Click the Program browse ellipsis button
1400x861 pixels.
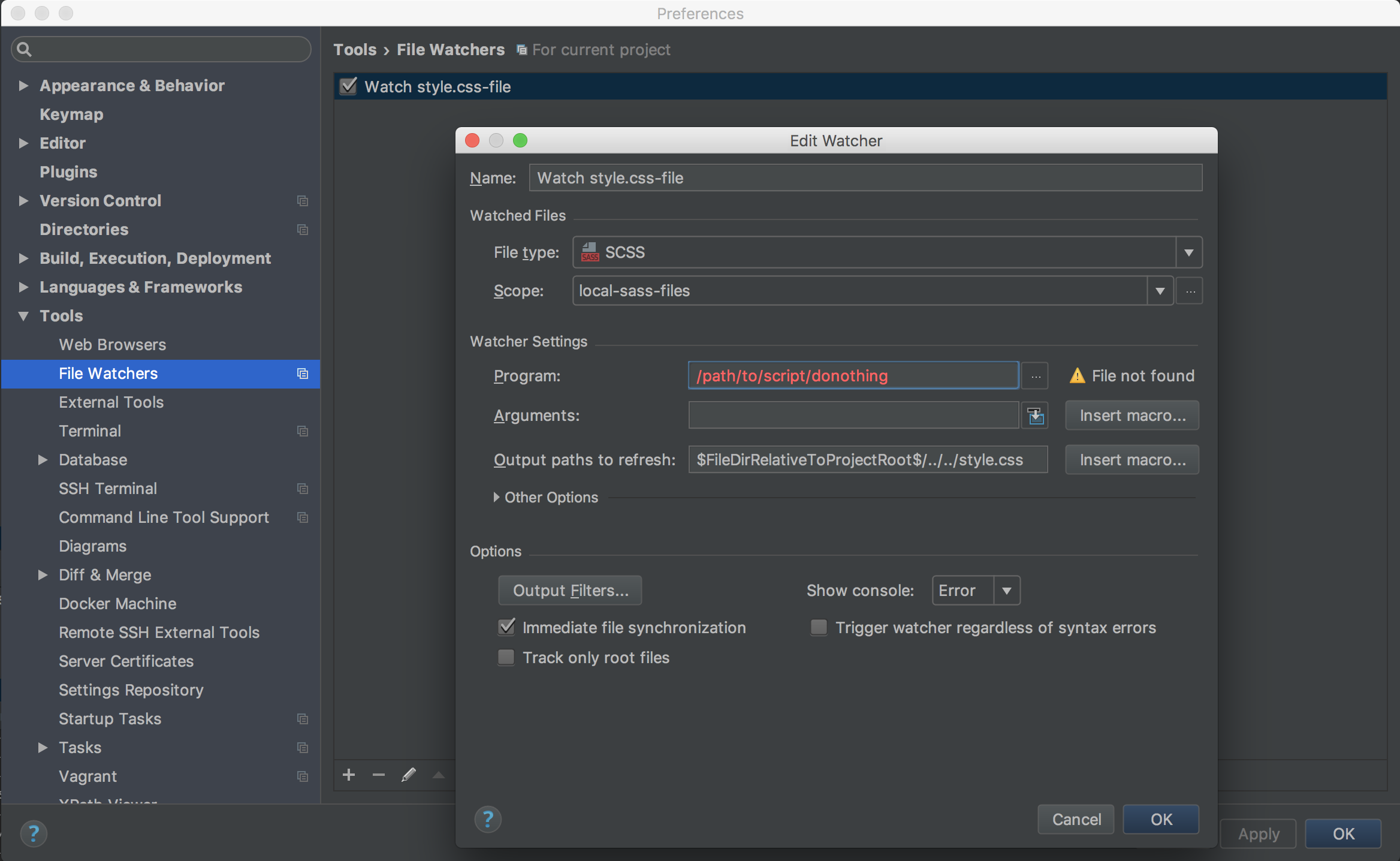pyautogui.click(x=1035, y=376)
